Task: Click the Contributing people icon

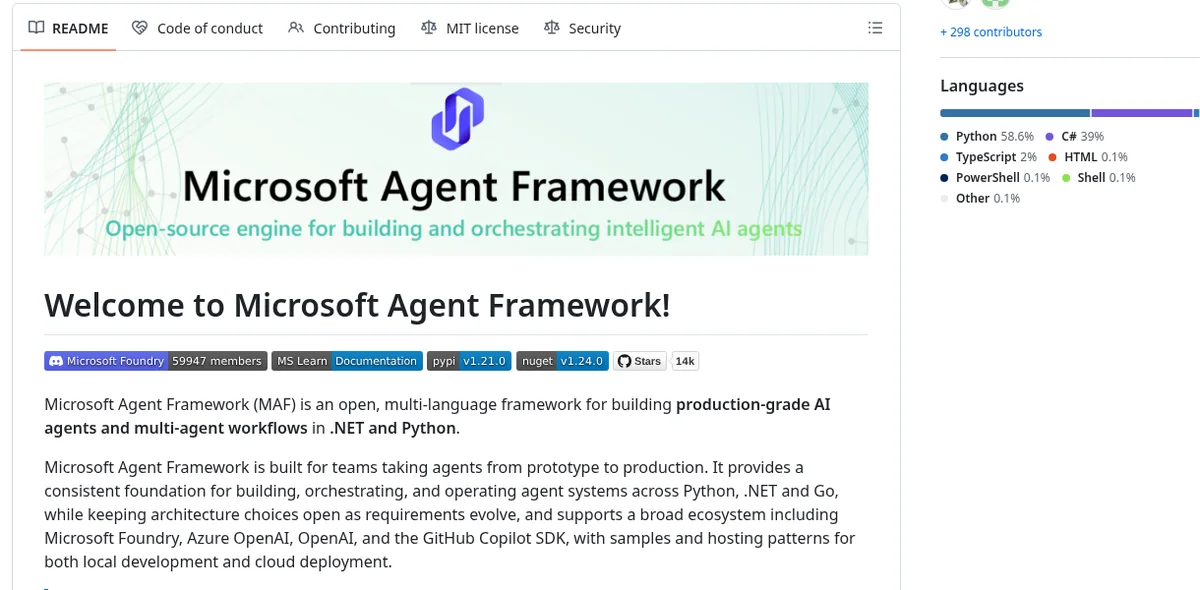Action: tap(296, 28)
